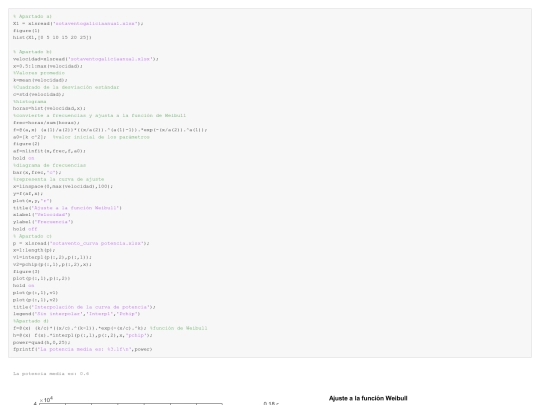Viewport: 540px width, 405px height.
Task: Click the 'f=@(a,x)' Weibull definition line
Action: (x=110, y=130)
